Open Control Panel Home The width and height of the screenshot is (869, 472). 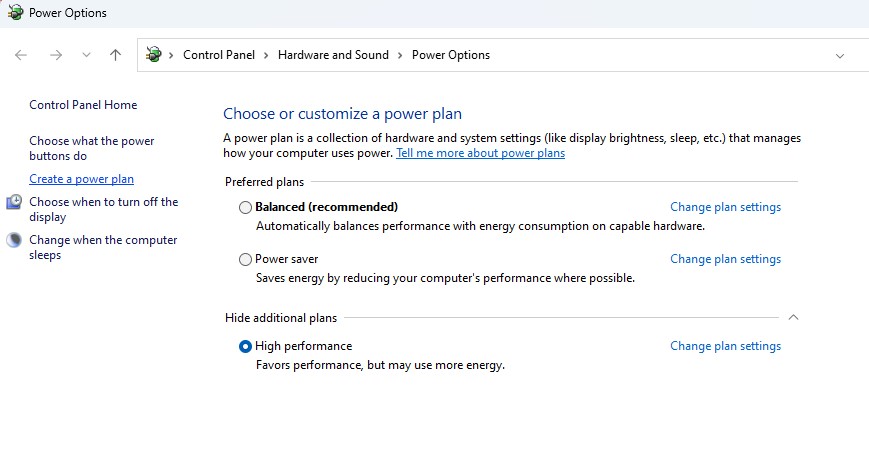click(83, 105)
